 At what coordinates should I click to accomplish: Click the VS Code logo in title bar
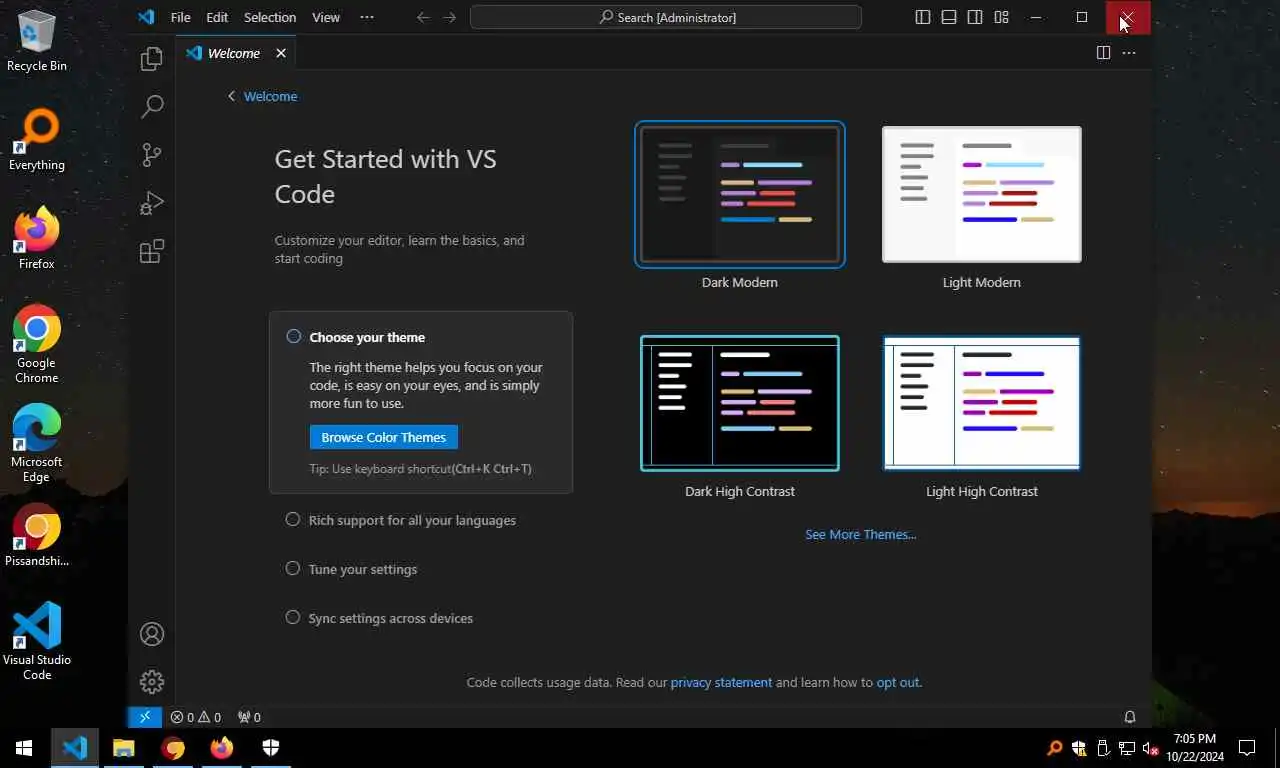point(146,17)
